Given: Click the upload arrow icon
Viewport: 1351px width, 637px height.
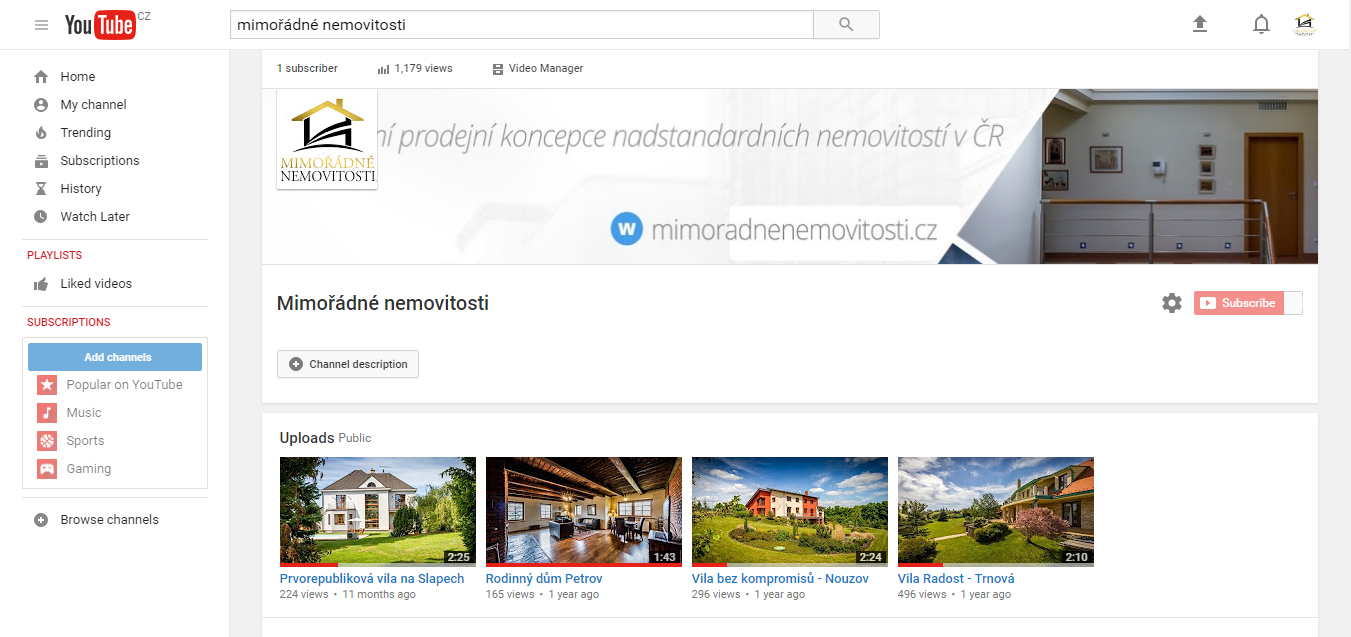Looking at the screenshot, I should tap(1200, 24).
